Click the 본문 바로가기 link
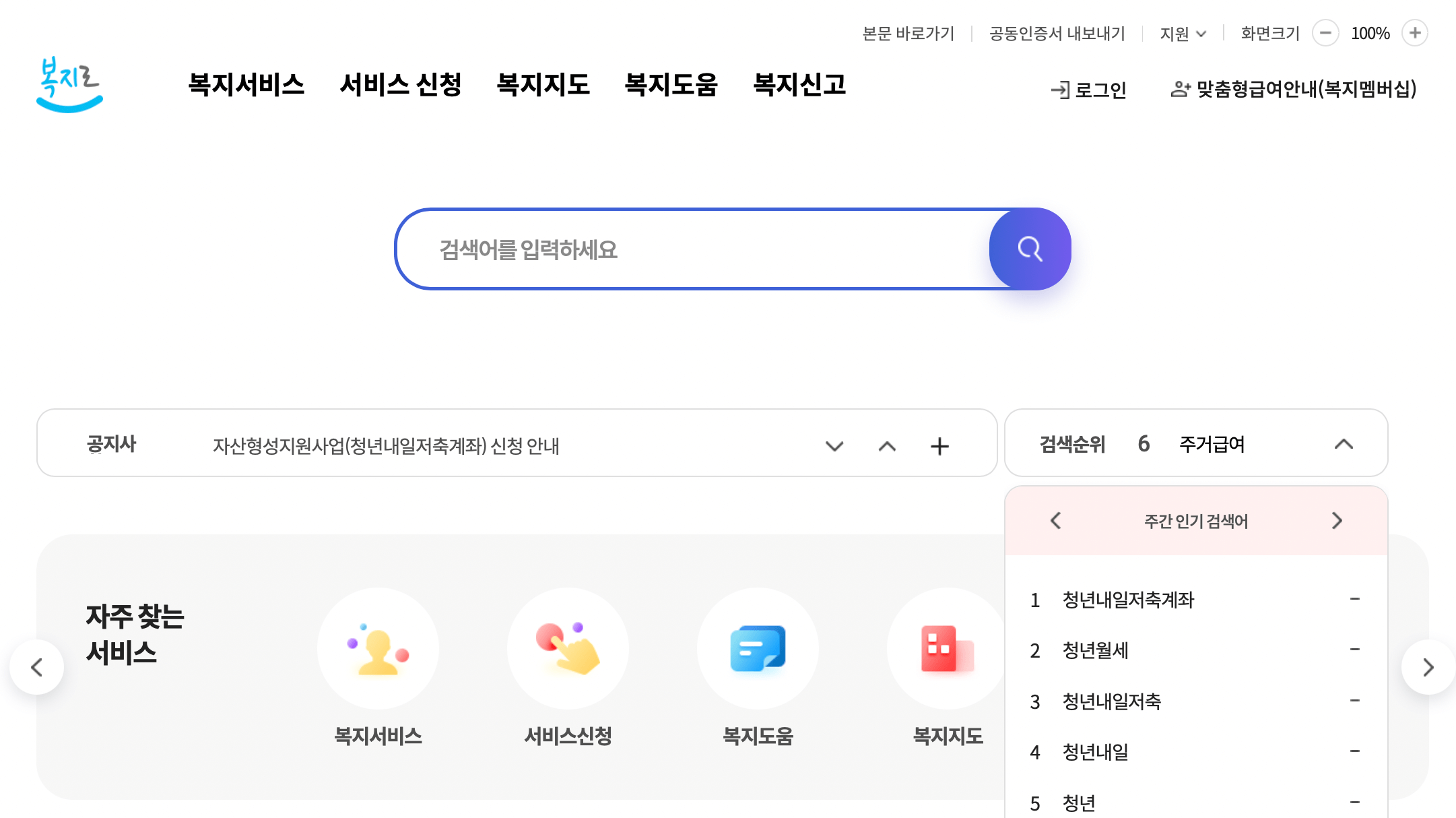 coord(908,32)
